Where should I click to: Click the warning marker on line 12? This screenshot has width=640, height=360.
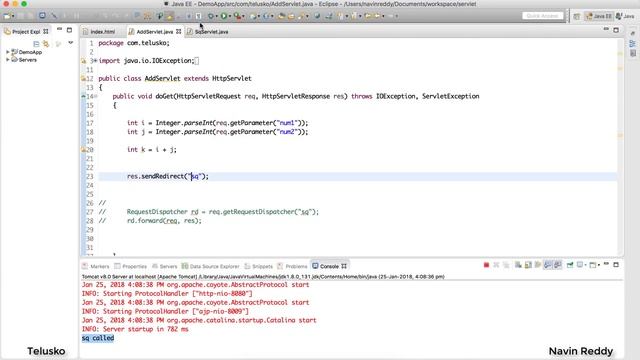click(83, 78)
